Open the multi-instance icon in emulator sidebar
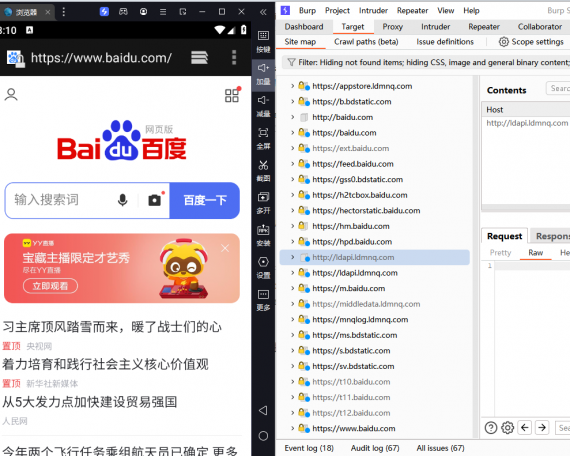Screen dimensions: 570x456 (x=263, y=197)
